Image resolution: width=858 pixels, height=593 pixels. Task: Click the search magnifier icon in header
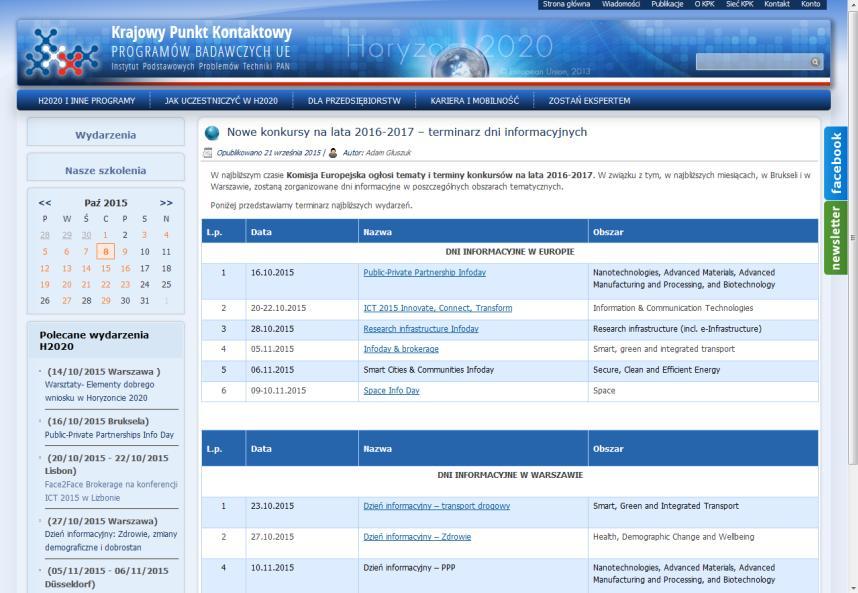coord(815,62)
